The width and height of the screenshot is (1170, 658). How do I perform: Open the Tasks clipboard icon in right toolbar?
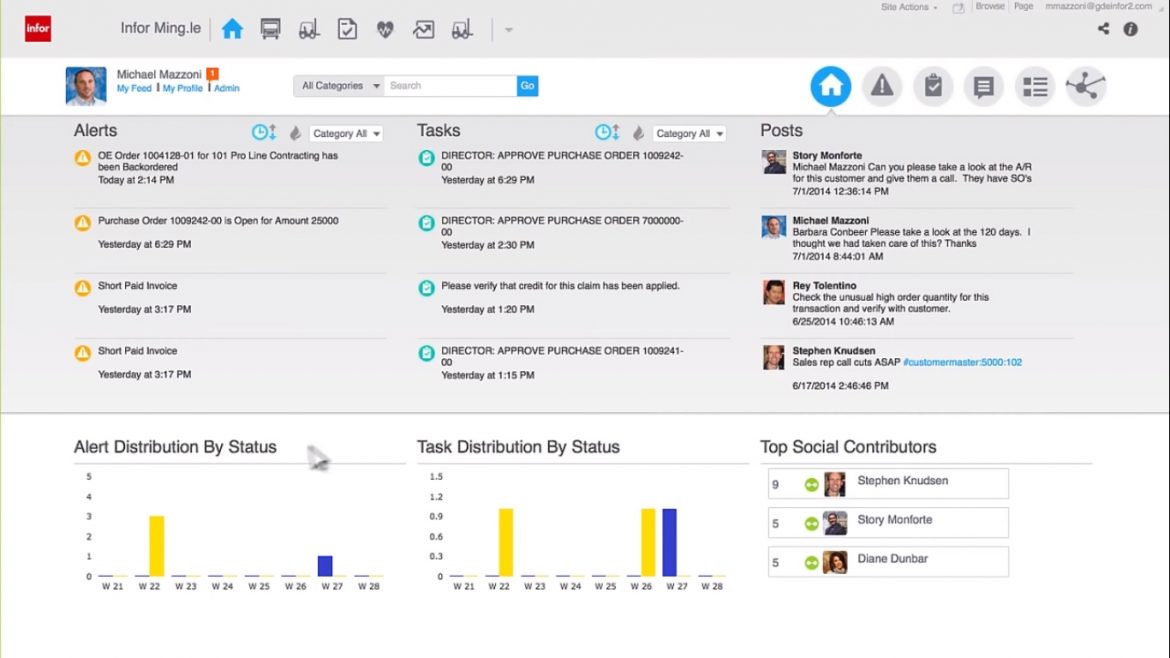point(932,86)
